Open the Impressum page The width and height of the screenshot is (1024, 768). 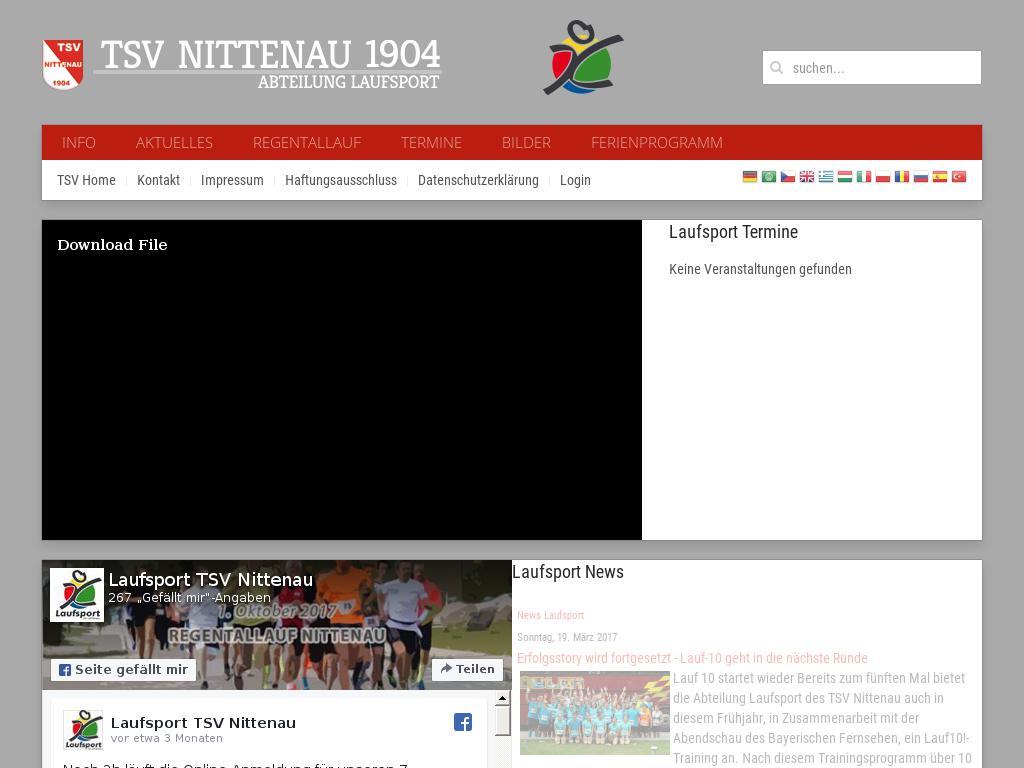[x=232, y=180]
